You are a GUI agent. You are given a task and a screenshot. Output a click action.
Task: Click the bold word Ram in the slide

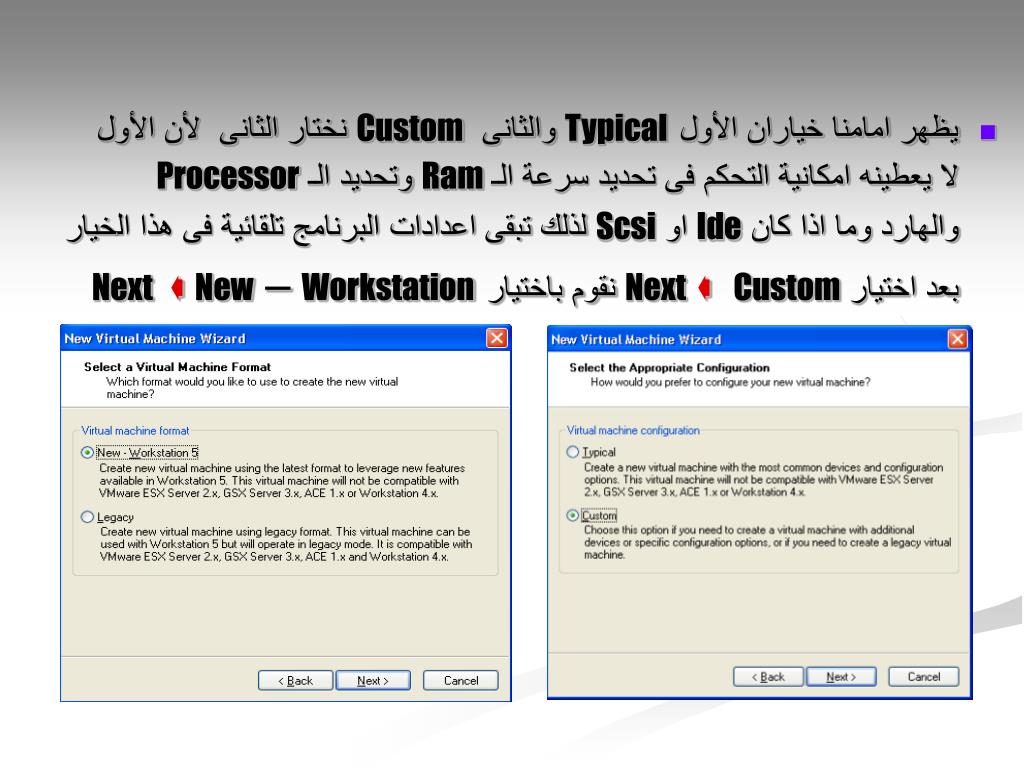453,176
